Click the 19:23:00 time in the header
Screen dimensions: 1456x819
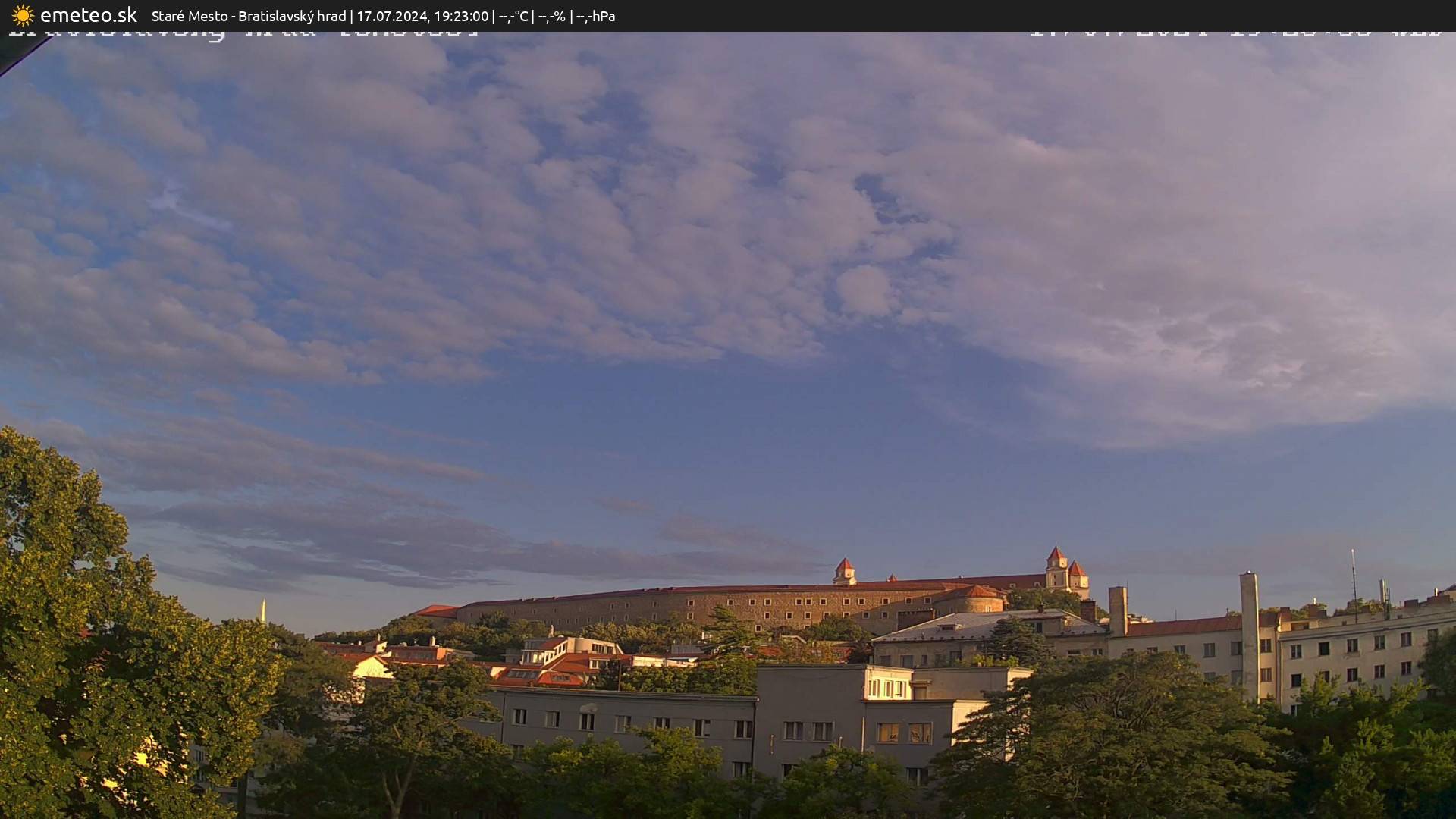[x=461, y=16]
